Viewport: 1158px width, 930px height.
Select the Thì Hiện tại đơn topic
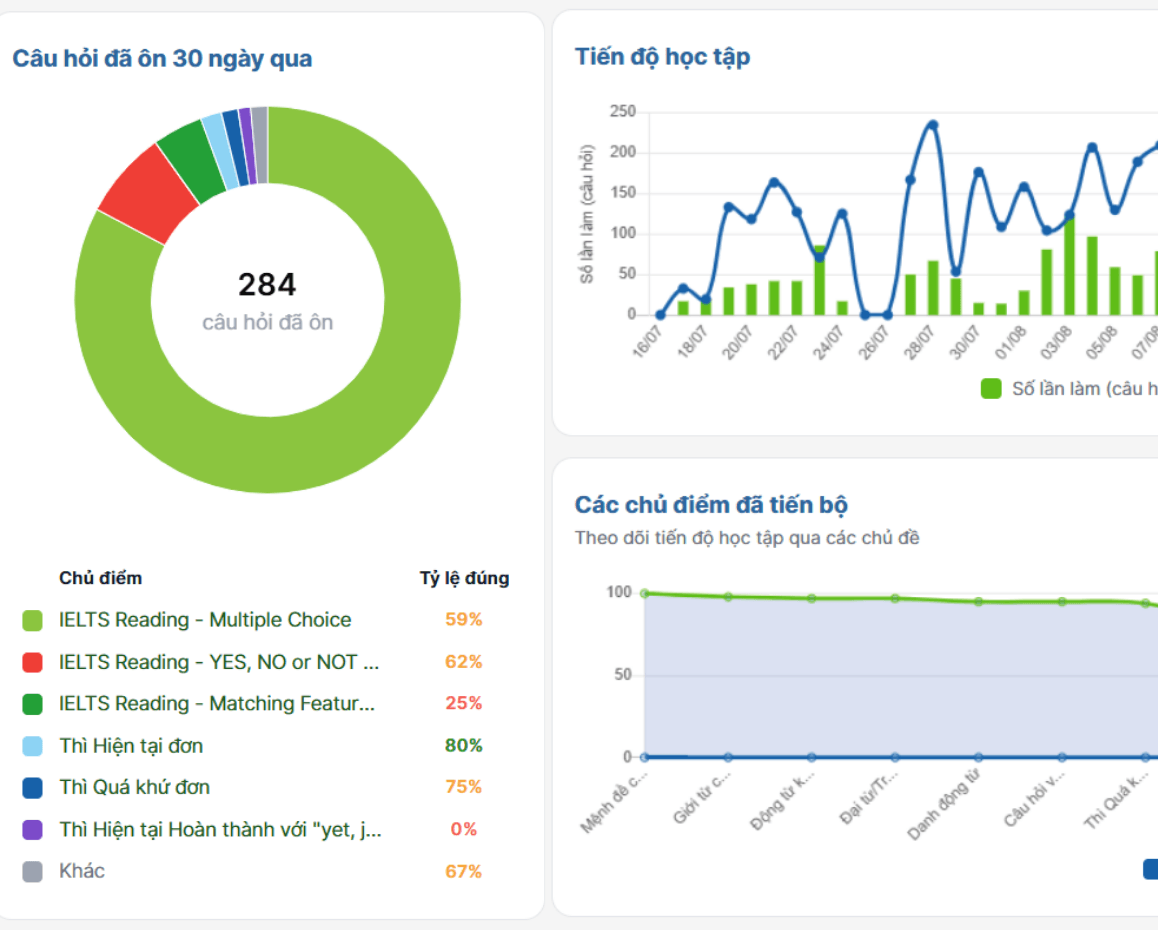coord(131,745)
